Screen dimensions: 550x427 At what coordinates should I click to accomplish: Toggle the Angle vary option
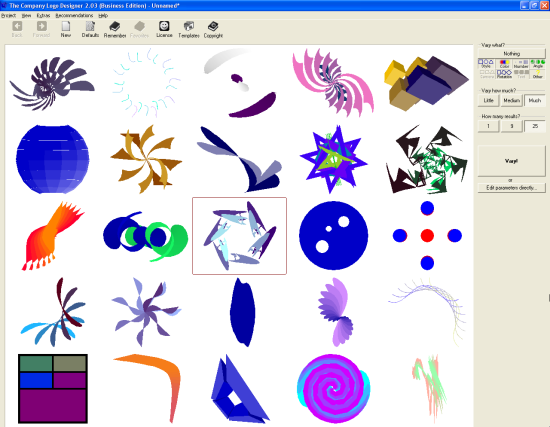[x=538, y=64]
